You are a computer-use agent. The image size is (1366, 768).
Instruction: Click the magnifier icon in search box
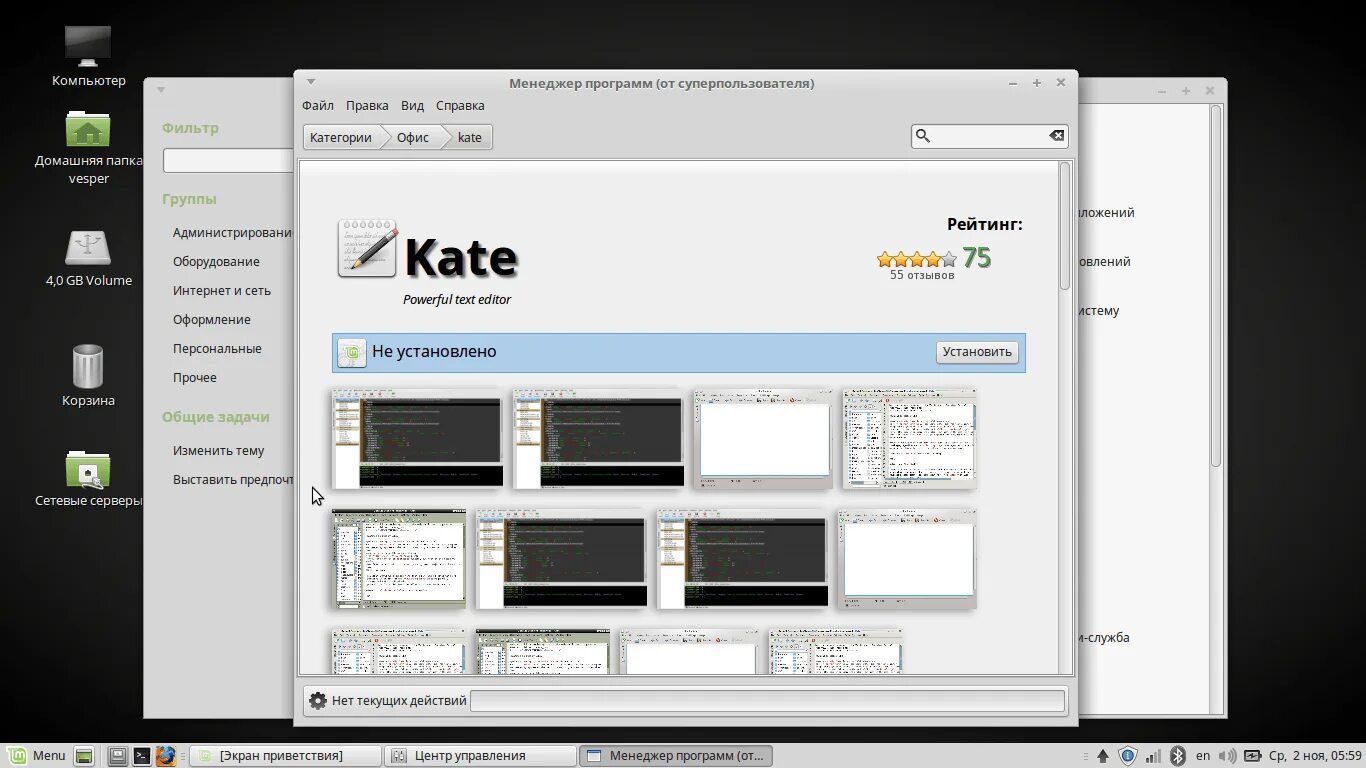923,136
